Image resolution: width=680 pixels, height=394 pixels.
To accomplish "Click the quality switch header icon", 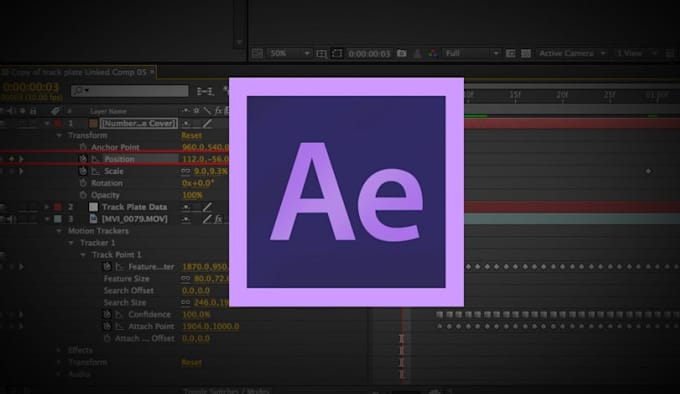I will pos(207,111).
